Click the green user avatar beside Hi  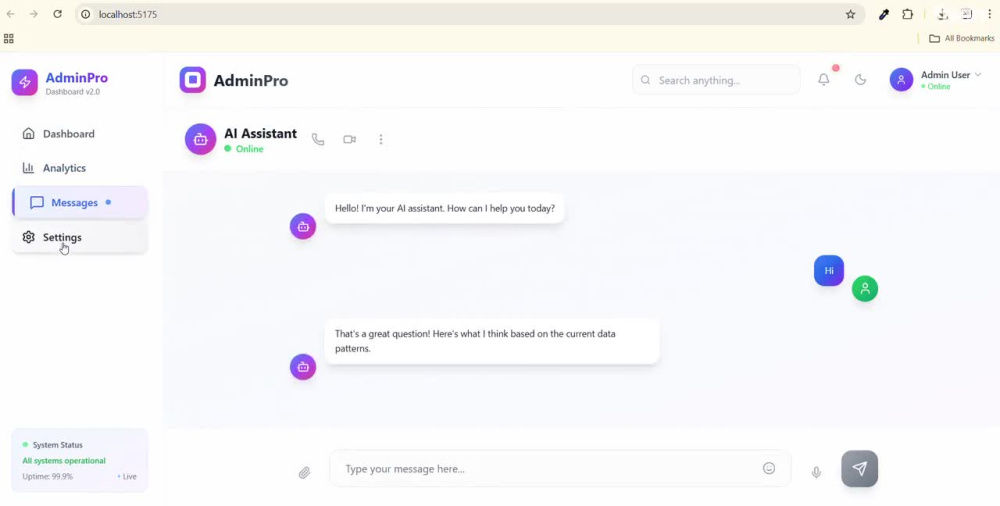point(865,288)
